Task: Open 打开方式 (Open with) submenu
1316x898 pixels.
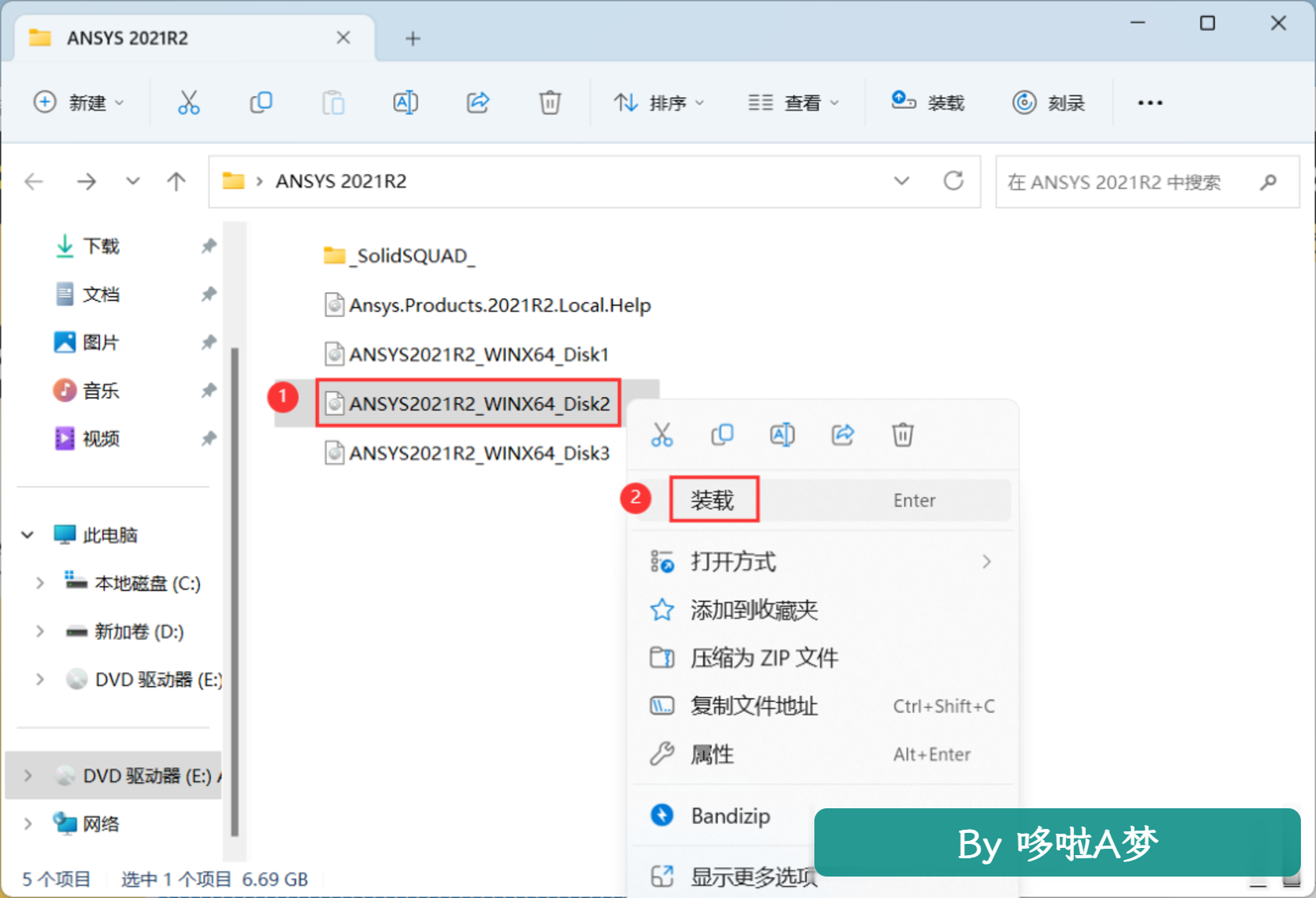Action: click(x=823, y=562)
